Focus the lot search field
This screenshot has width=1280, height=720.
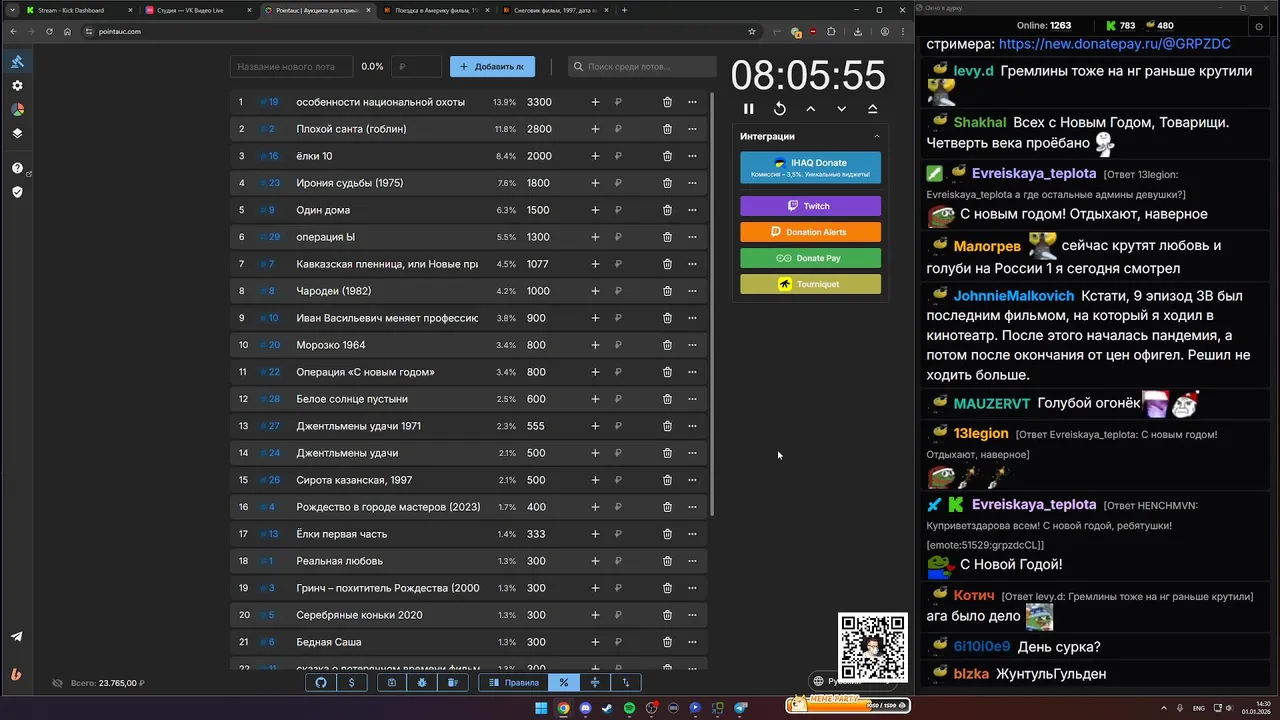coord(641,67)
